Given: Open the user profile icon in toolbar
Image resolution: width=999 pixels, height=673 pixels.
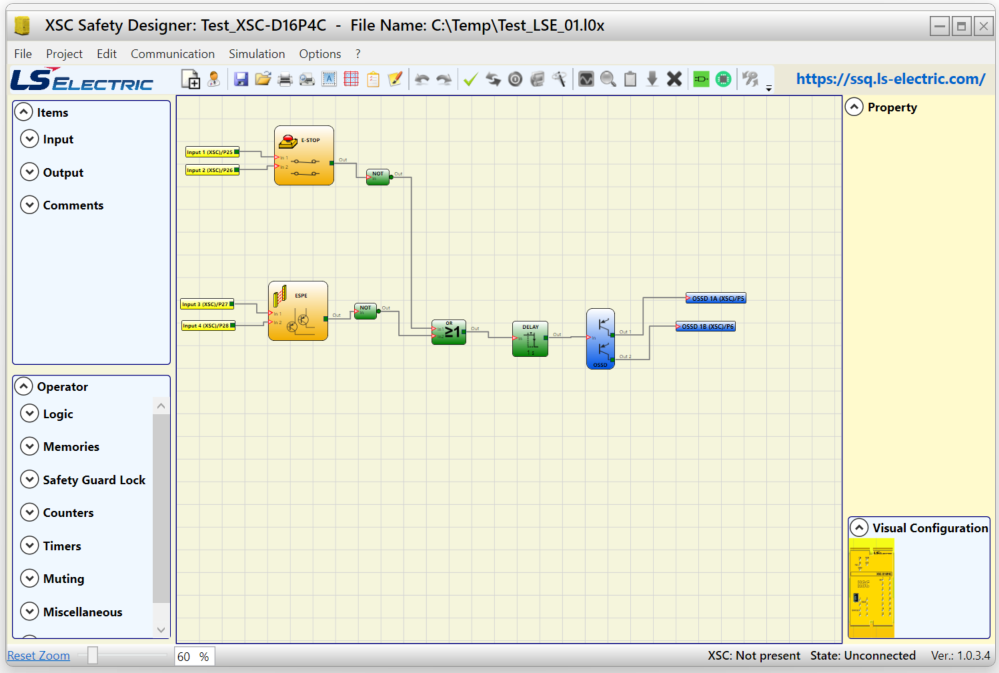Looking at the screenshot, I should [x=213, y=79].
